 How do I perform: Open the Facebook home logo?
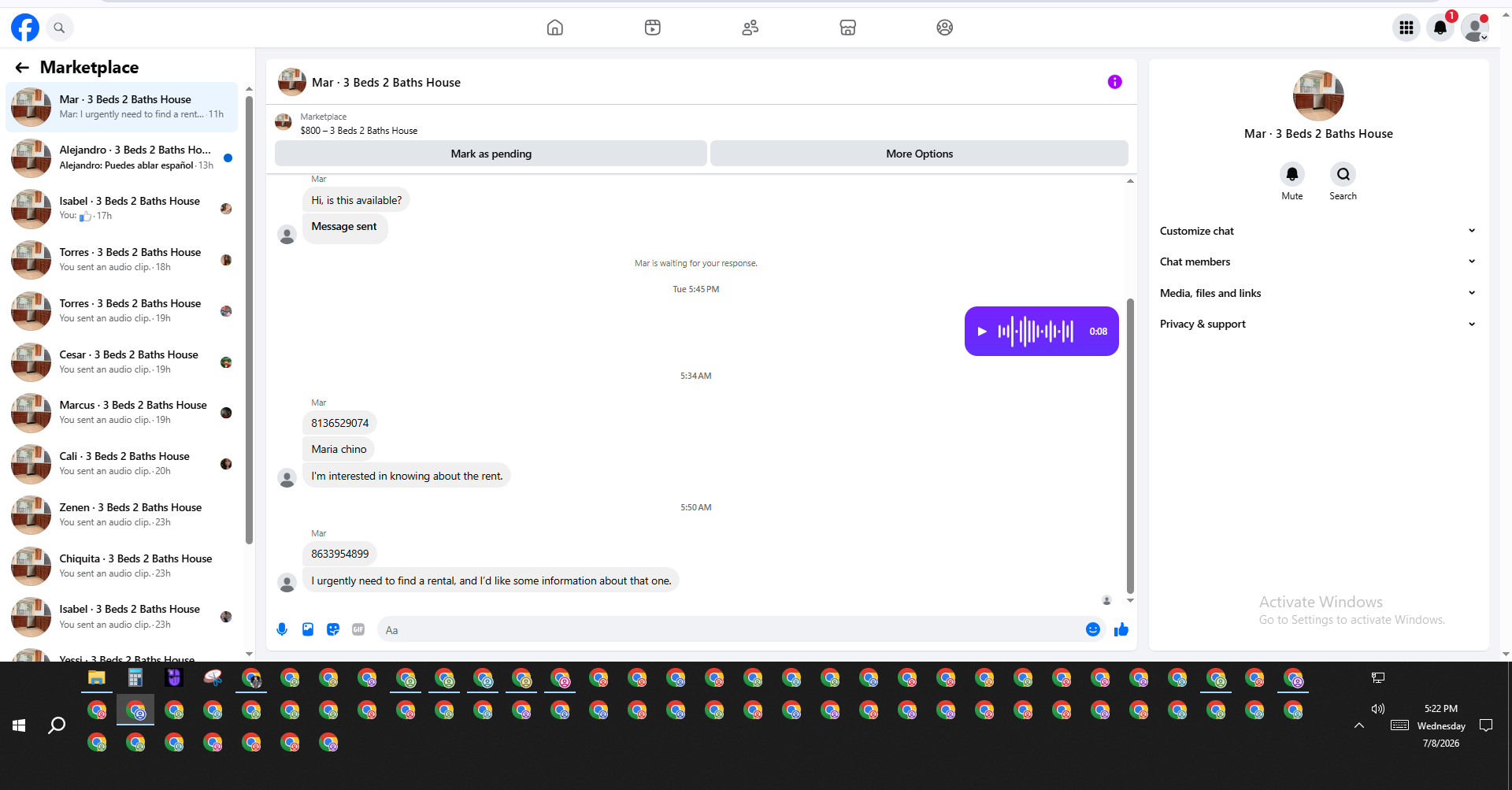pyautogui.click(x=25, y=28)
